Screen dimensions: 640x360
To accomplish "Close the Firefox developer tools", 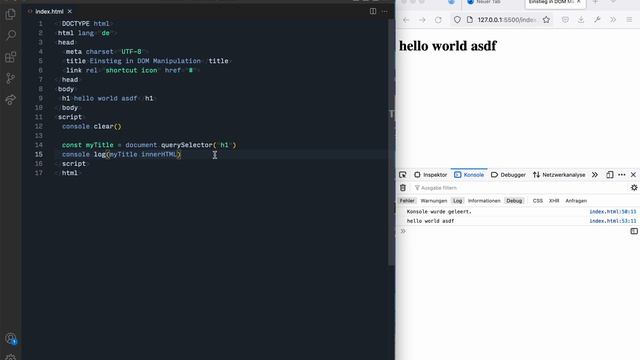I will coord(633,175).
